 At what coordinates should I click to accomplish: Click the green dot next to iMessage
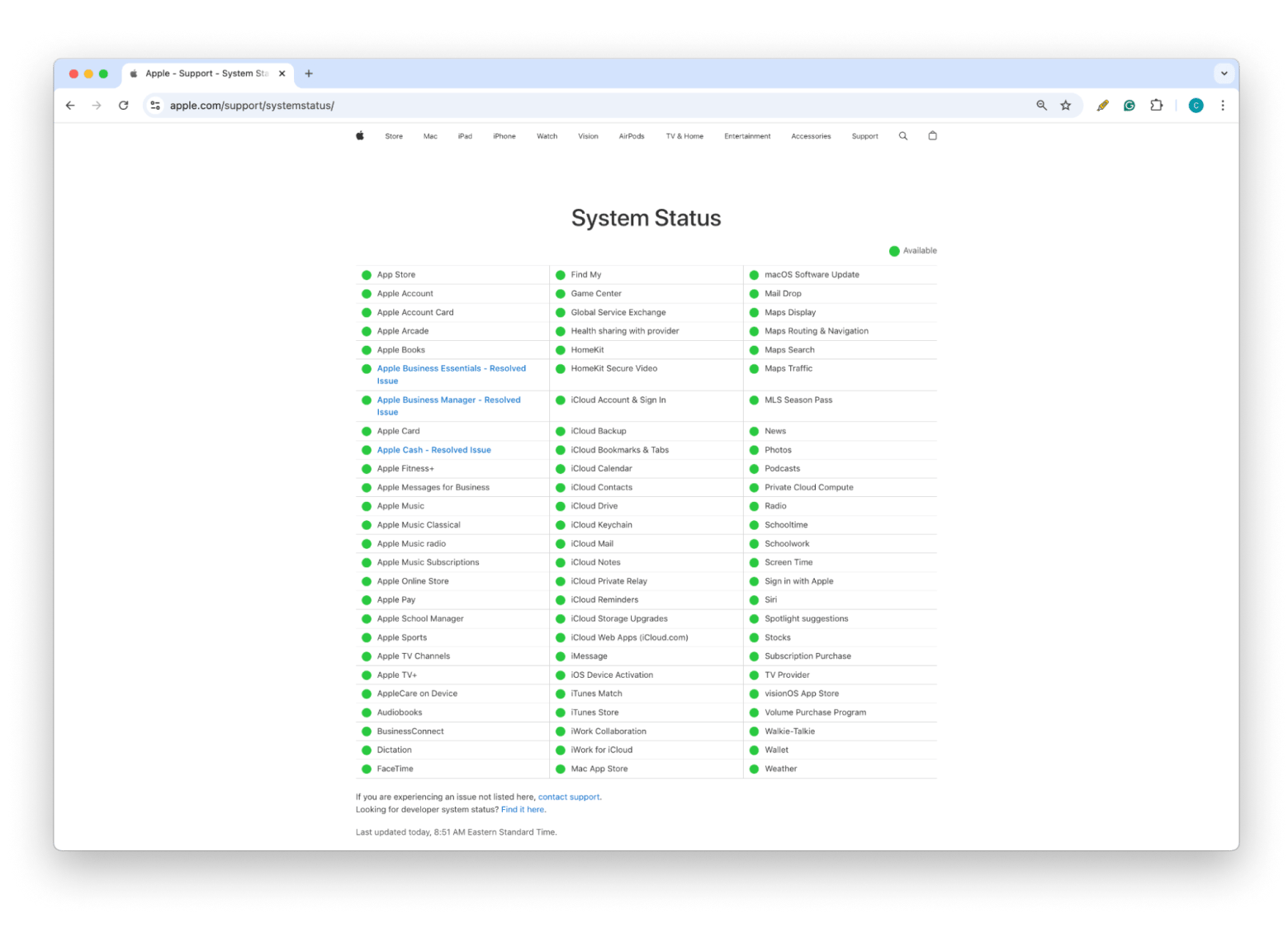[561, 656]
